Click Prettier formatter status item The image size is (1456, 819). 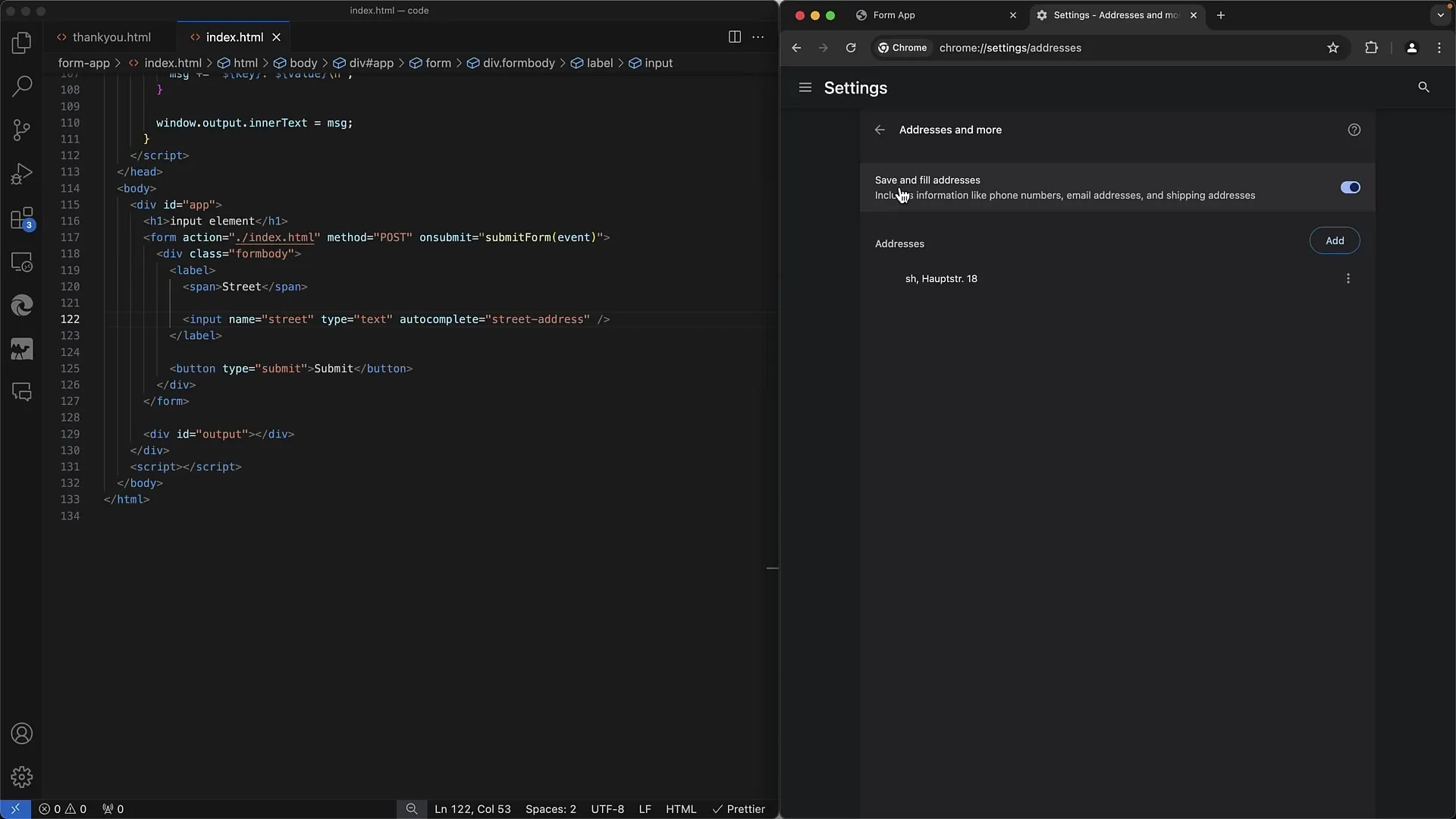click(739, 809)
